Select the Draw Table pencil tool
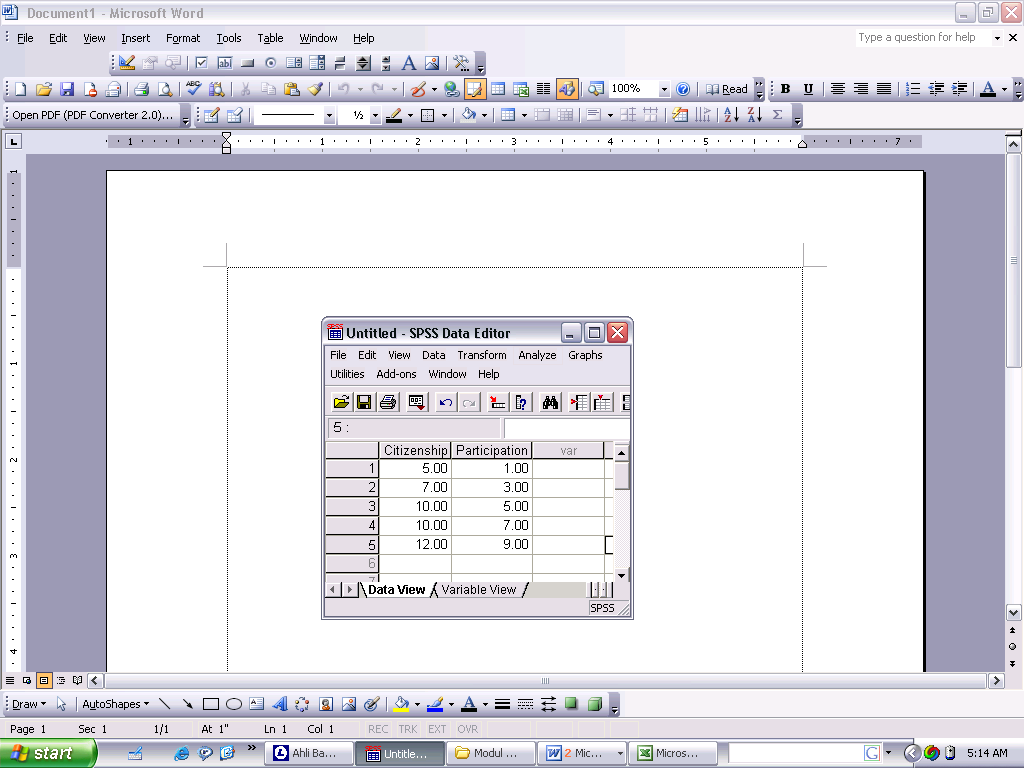Viewport: 1024px width, 768px height. tap(211, 116)
